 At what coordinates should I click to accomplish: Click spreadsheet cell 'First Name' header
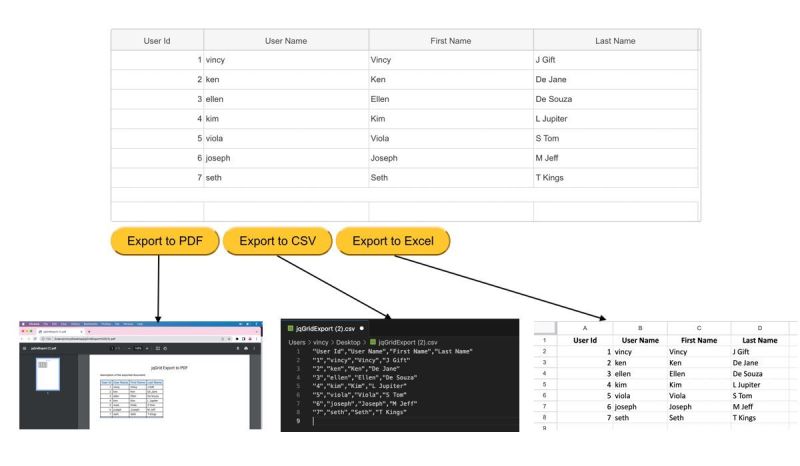pyautogui.click(x=699, y=340)
